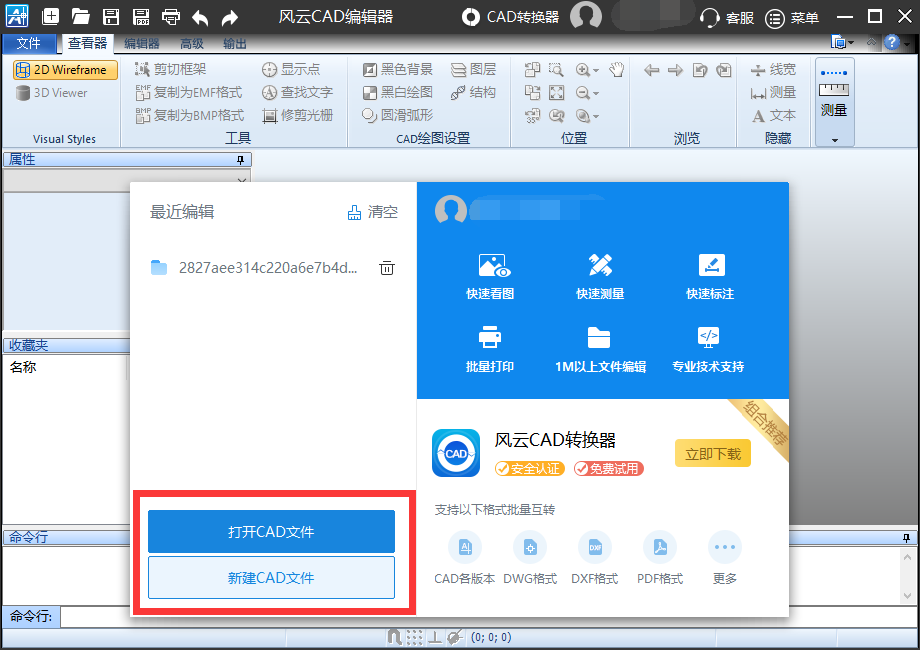Click the fit to window icon
Viewport: 920px width, 650px height.
[556, 93]
